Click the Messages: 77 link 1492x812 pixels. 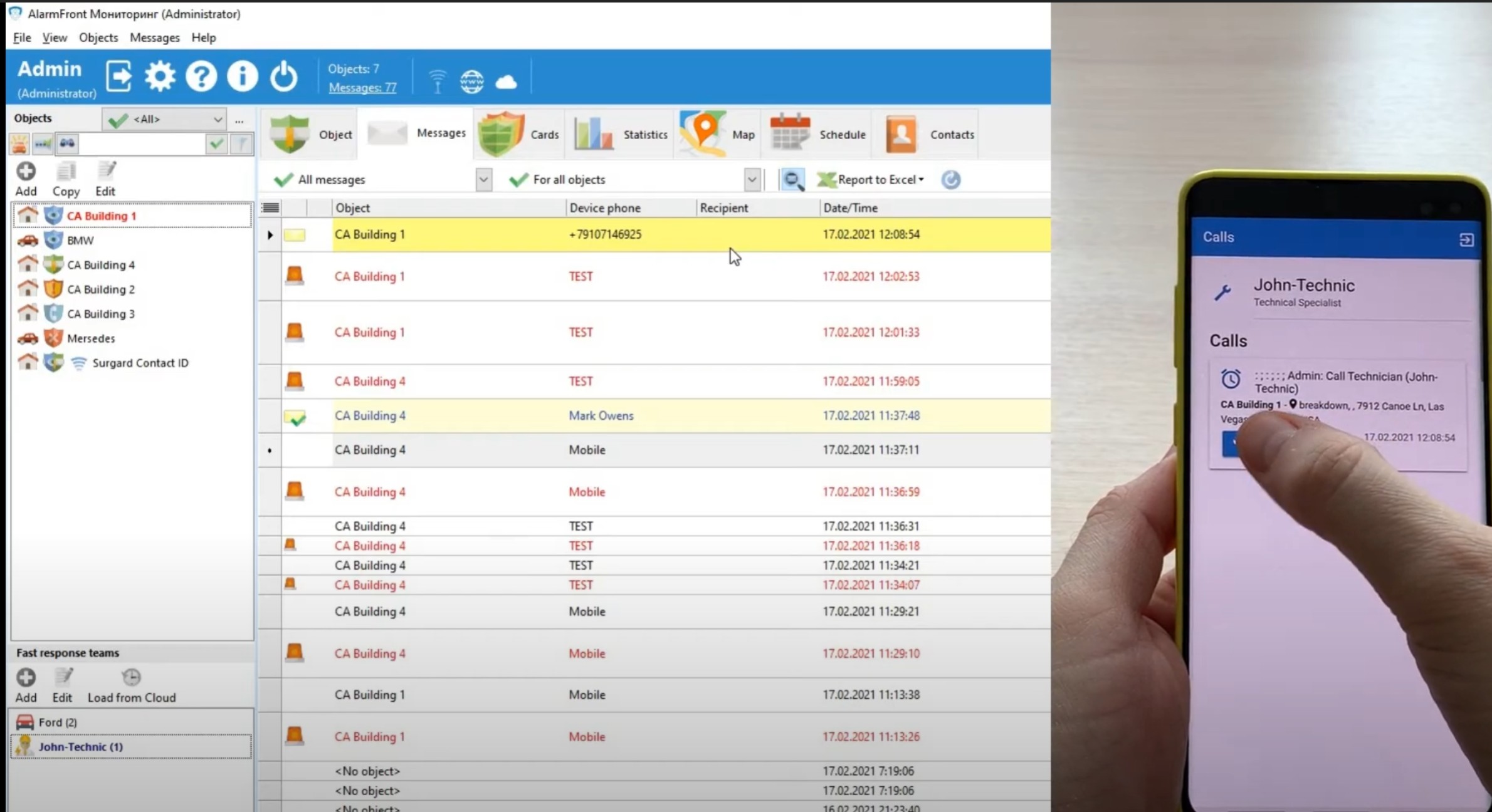click(x=362, y=88)
